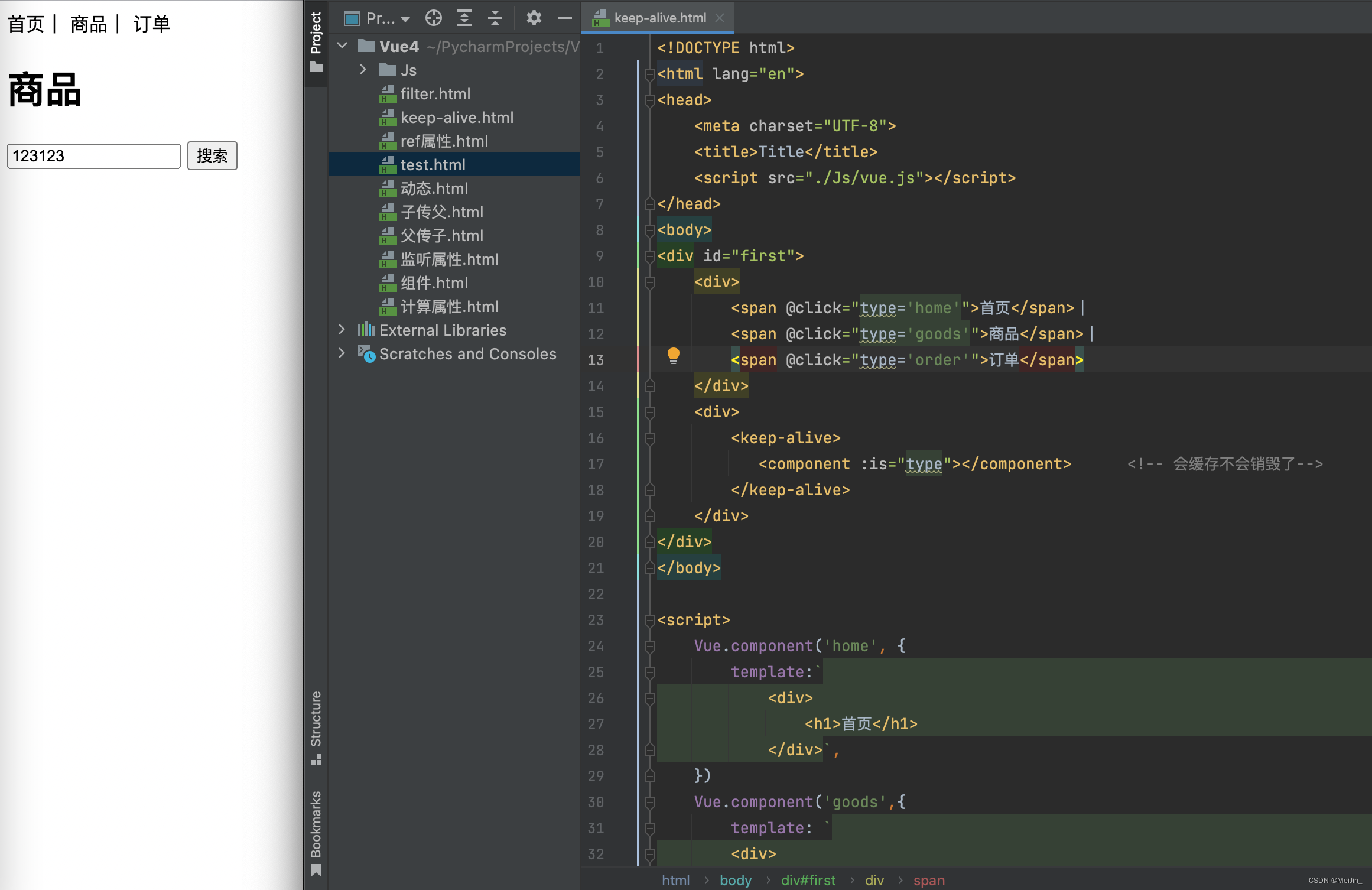The height and width of the screenshot is (890, 1372).
Task: Select 组件.html in project tree
Action: click(x=434, y=283)
